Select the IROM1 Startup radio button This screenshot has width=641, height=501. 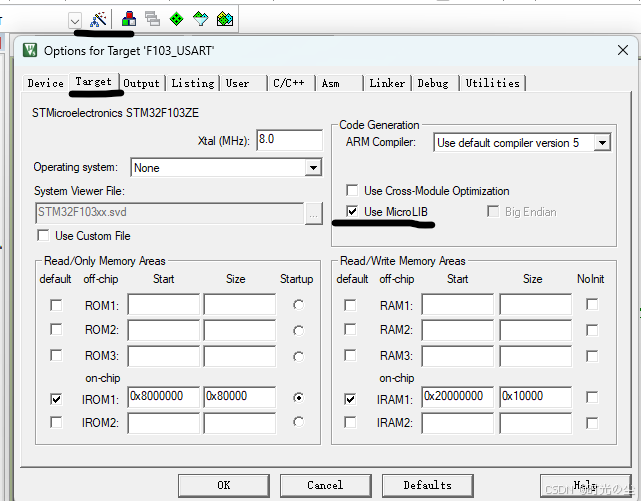pos(298,398)
